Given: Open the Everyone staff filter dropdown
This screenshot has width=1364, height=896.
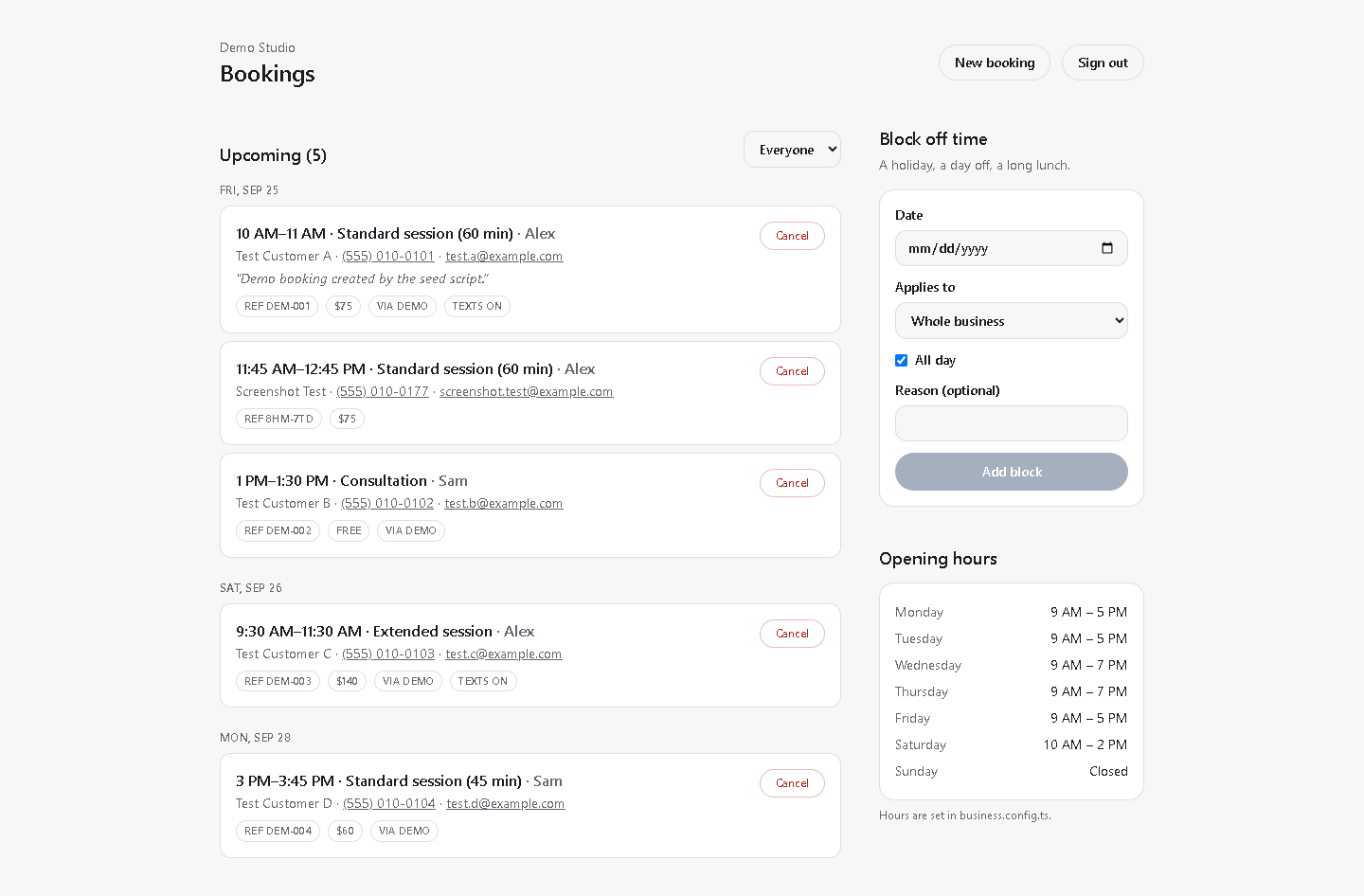Looking at the screenshot, I should [x=792, y=150].
